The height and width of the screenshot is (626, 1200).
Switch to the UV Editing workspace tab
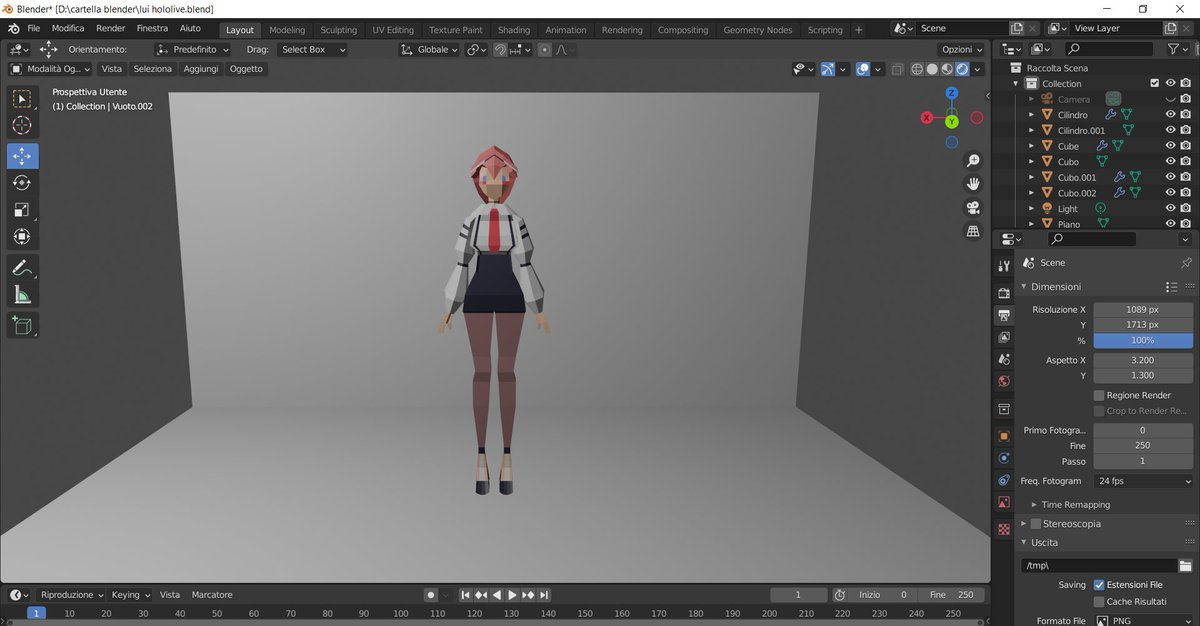click(393, 30)
